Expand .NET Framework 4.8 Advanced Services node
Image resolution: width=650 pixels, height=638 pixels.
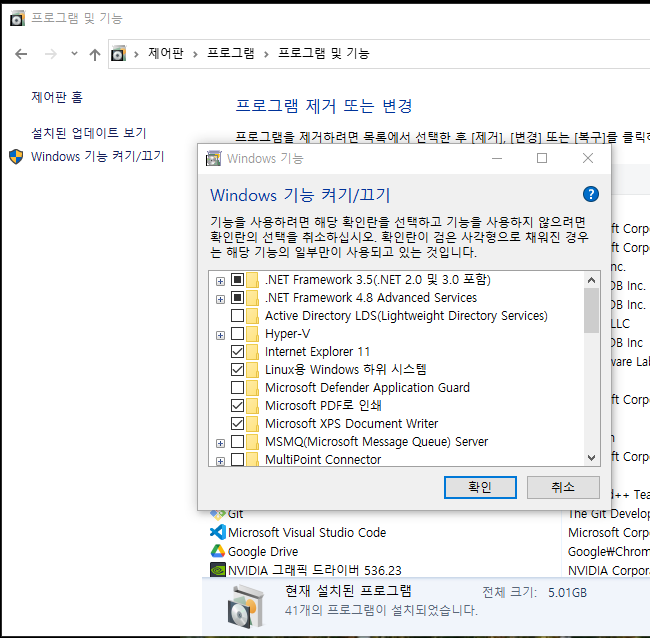coord(221,299)
